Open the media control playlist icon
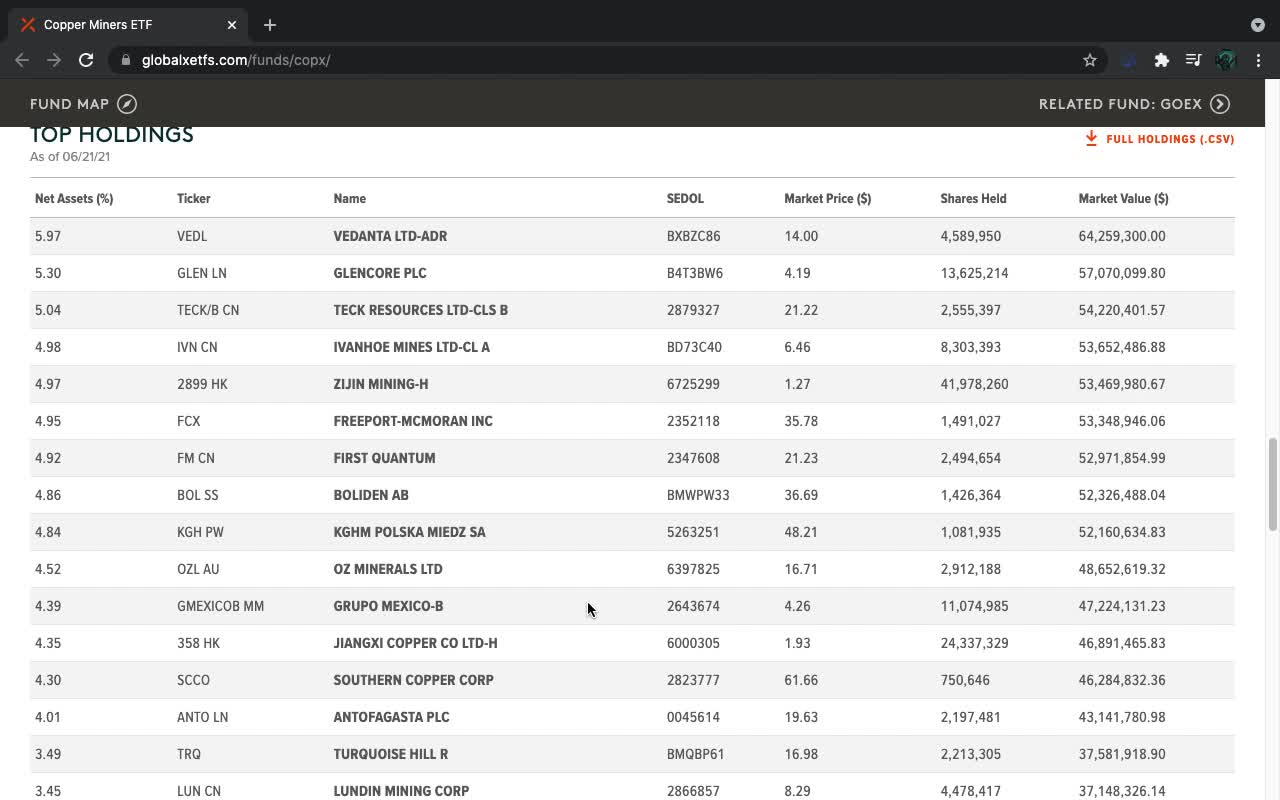This screenshot has height=800, width=1280. [1193, 60]
